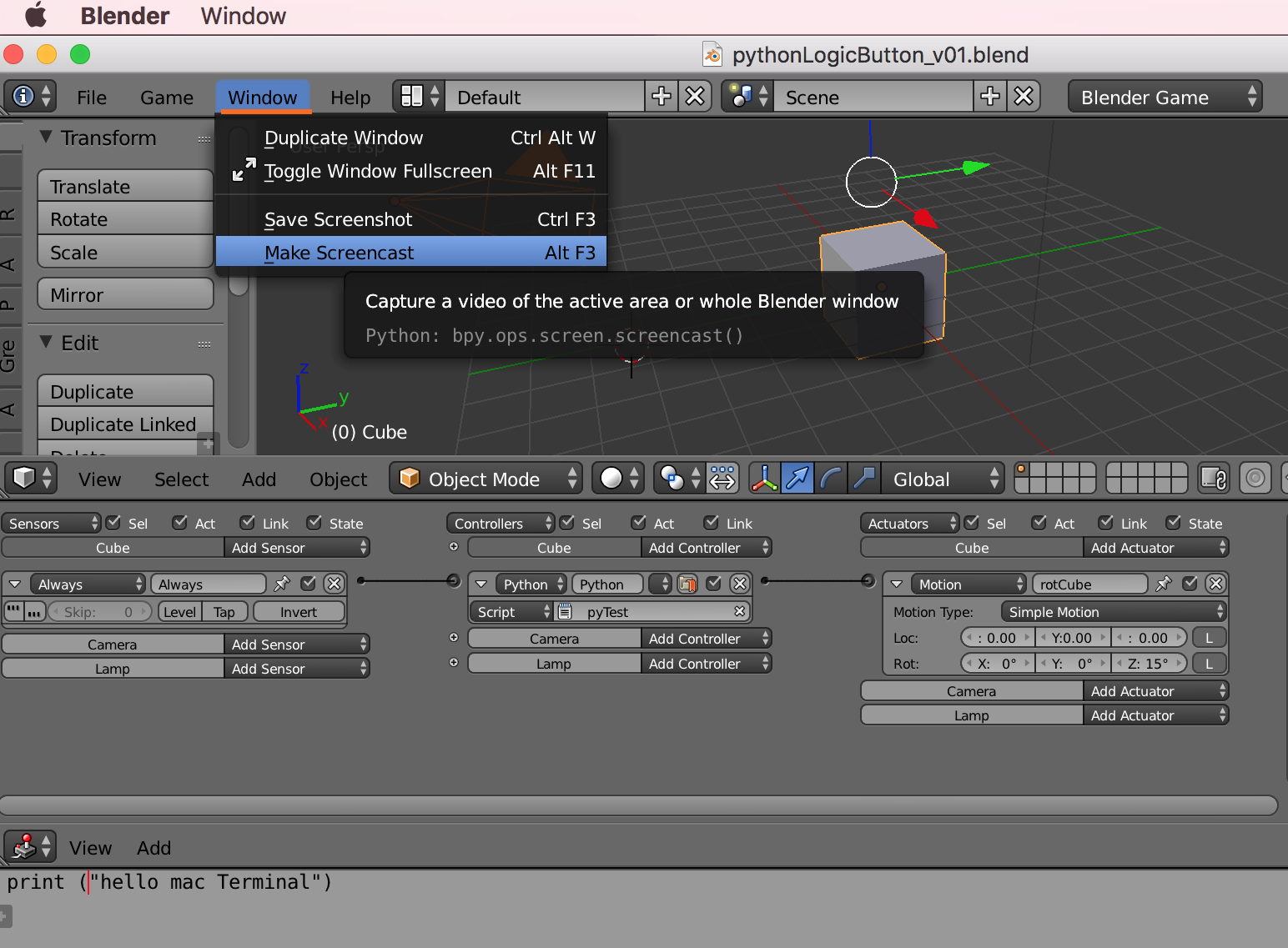
Task: Add a new scene
Action: pos(989,97)
